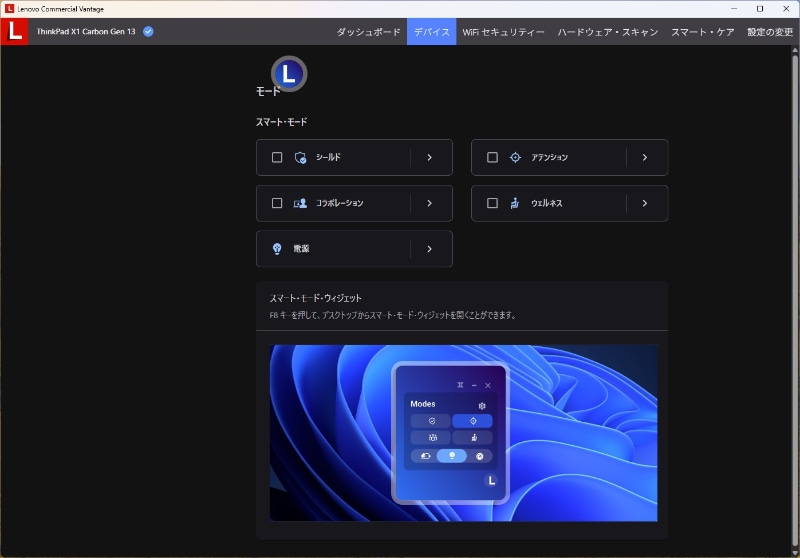This screenshot has height=558, width=800.
Task: Open コラボレーション details via chevron arrow
Action: [x=430, y=203]
